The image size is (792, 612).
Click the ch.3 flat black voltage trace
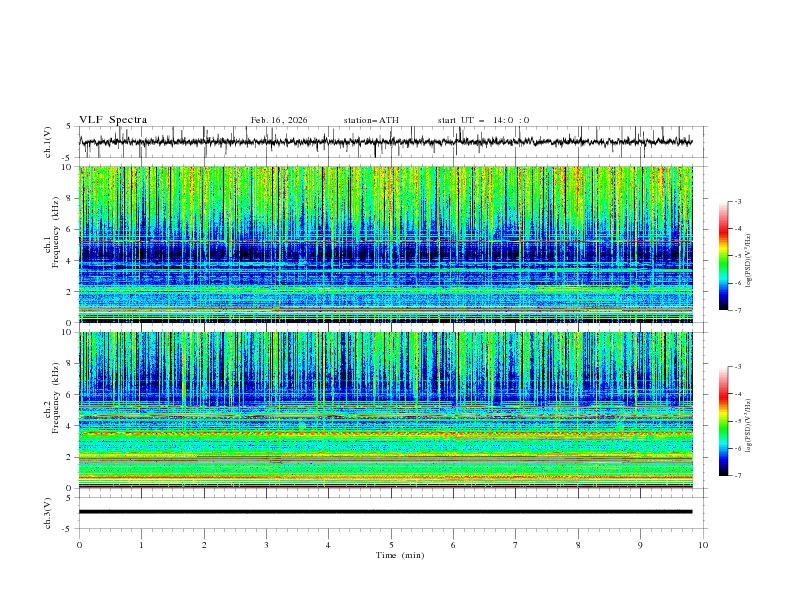pyautogui.click(x=390, y=512)
